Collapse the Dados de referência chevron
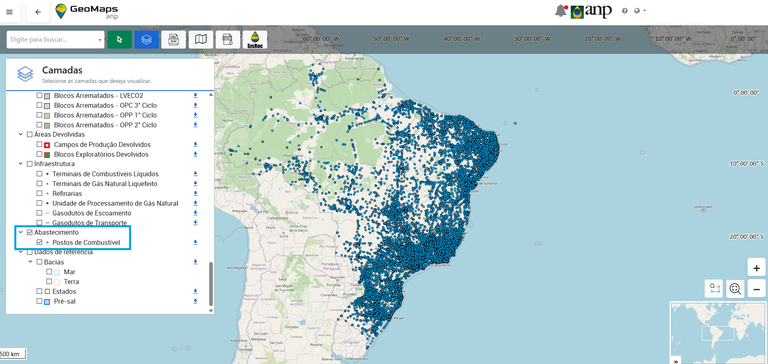 point(21,252)
